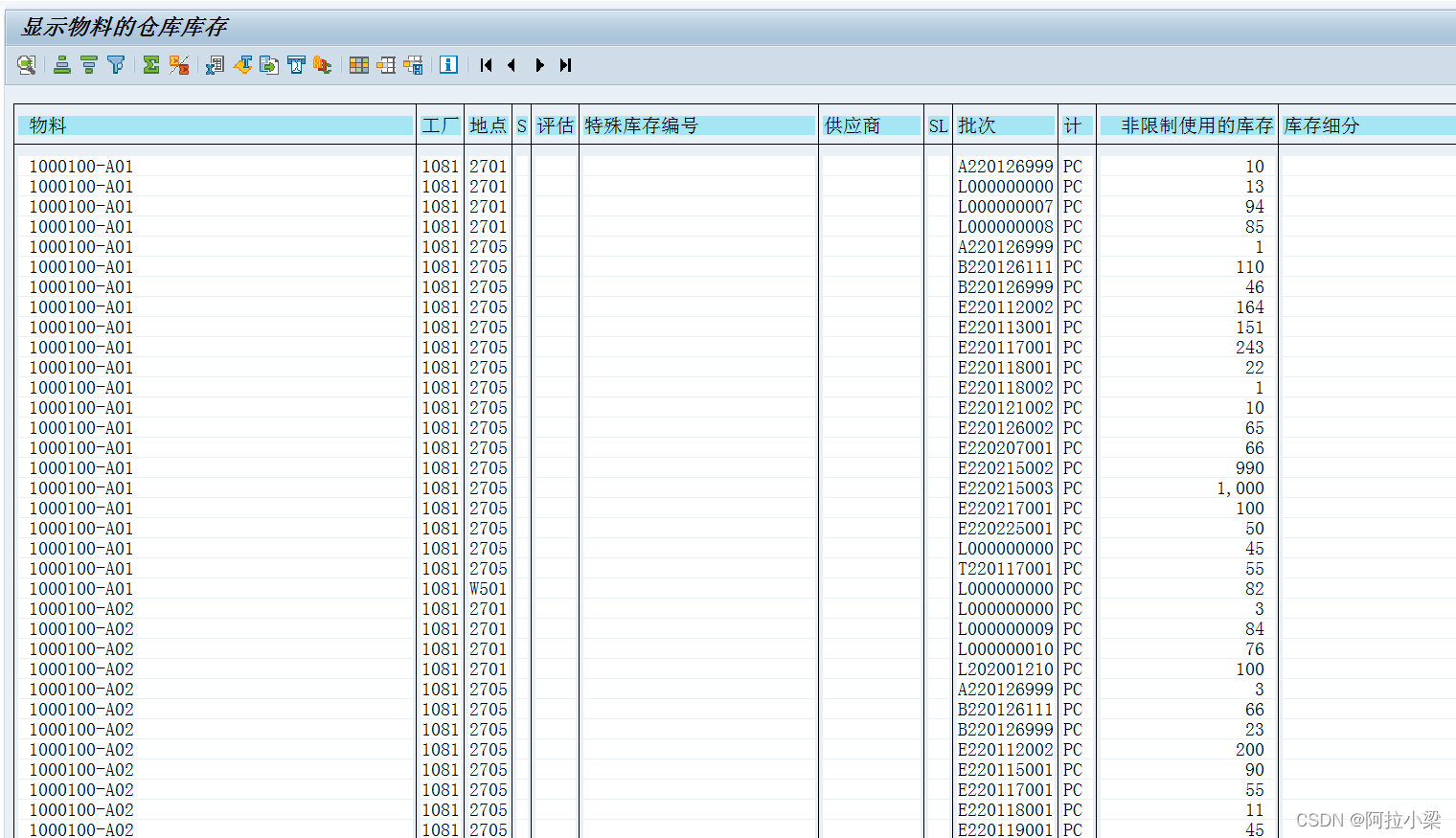Sort the list in ascending order

(60, 65)
